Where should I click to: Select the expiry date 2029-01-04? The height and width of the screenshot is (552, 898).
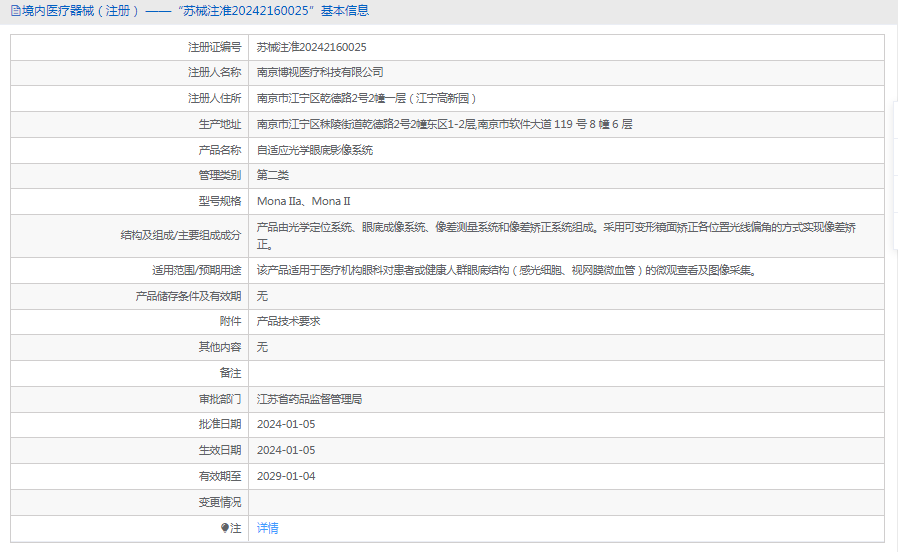pos(286,476)
